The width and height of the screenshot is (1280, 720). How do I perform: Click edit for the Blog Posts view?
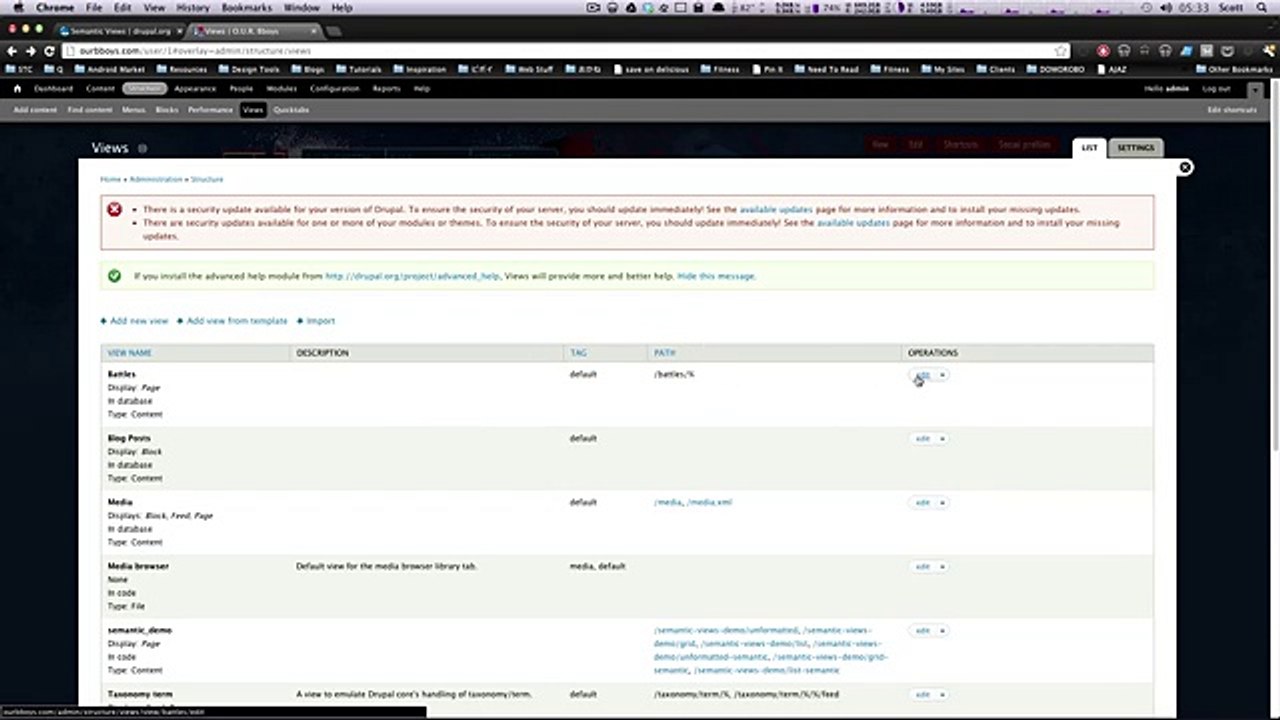(922, 439)
